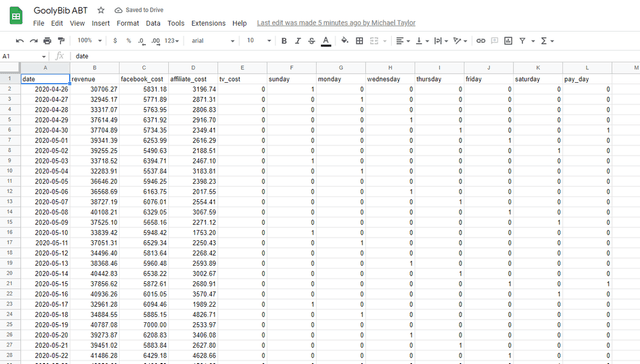The height and width of the screenshot is (364, 640).
Task: Click the GoolyBib ABT title field
Action: (60, 10)
